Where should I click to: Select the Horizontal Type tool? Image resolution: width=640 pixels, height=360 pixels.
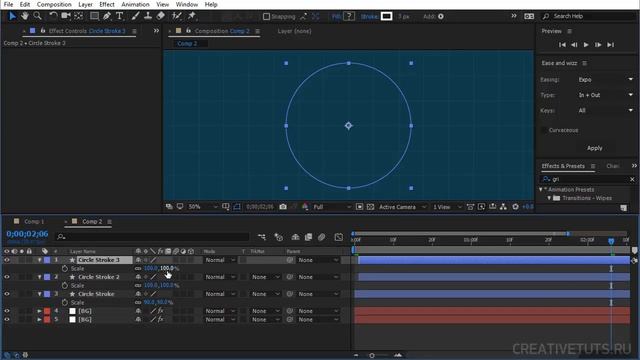pos(120,16)
